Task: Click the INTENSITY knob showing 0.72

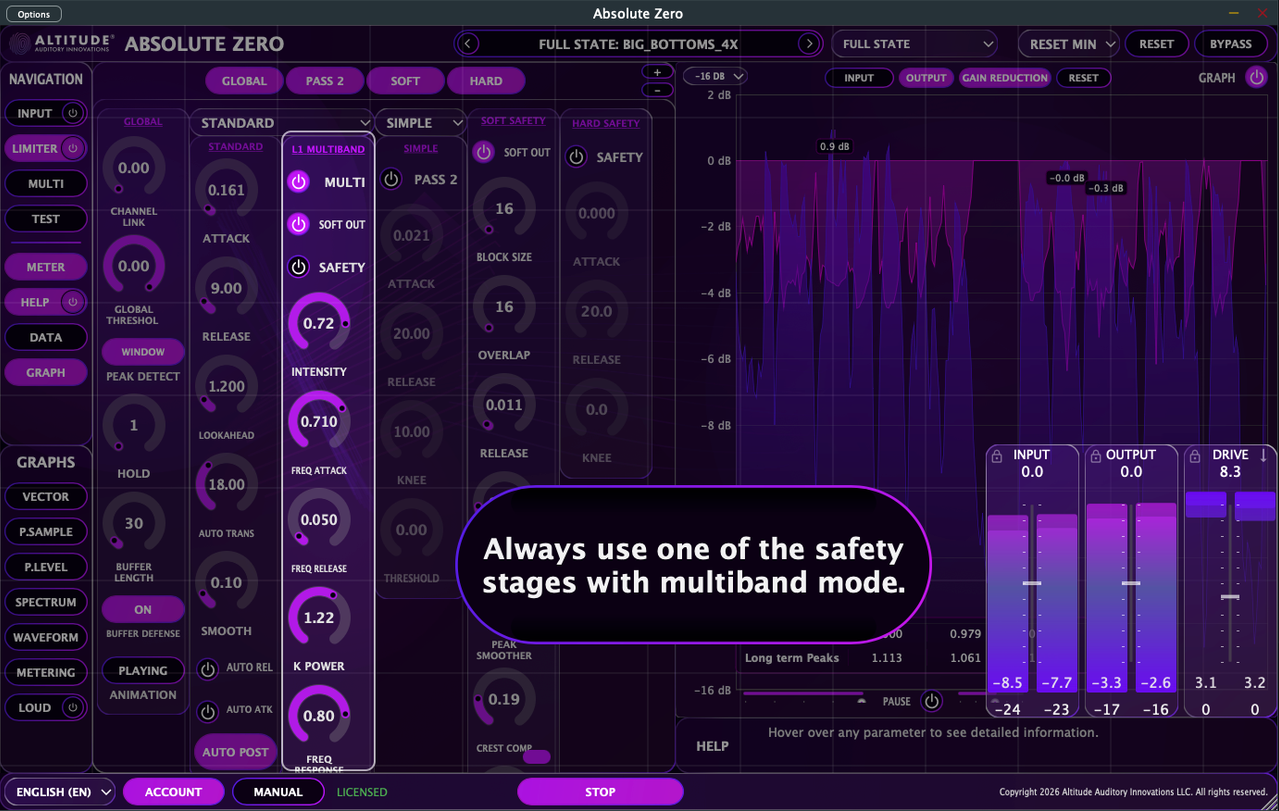Action: (x=319, y=324)
